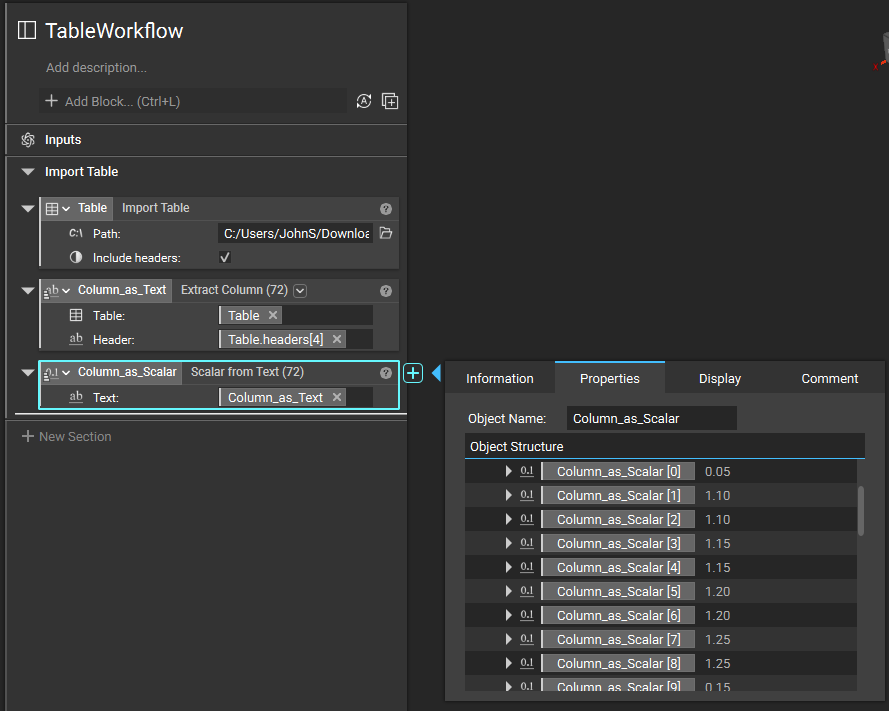Image resolution: width=889 pixels, height=711 pixels.
Task: Toggle the Include headers checkbox
Action: pyautogui.click(x=225, y=257)
